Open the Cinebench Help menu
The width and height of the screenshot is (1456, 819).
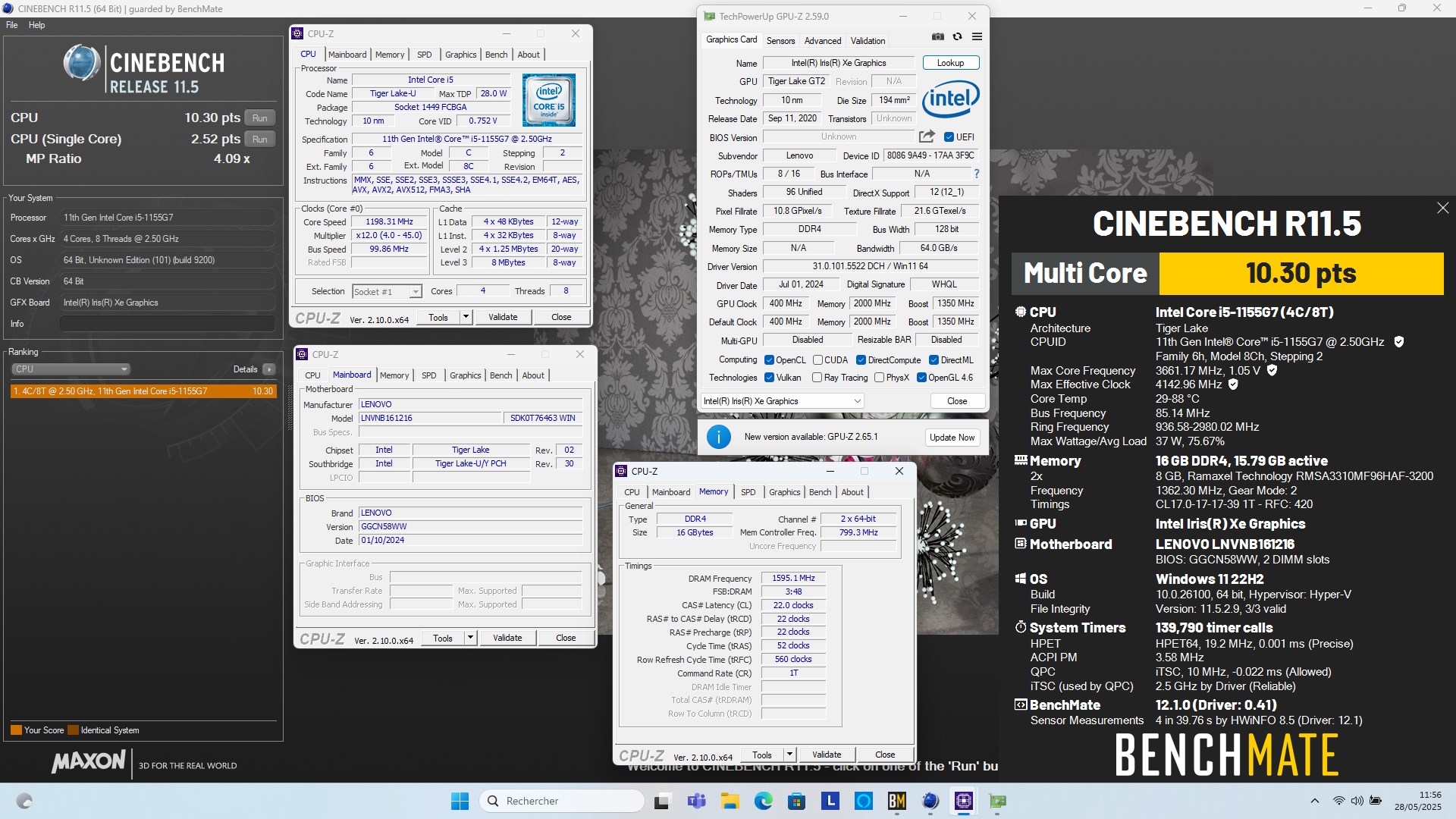tap(36, 25)
